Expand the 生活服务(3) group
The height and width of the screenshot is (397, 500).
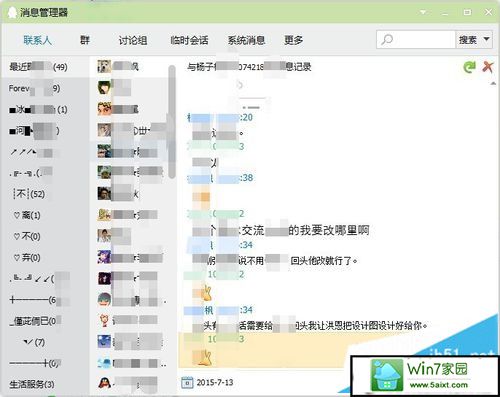[x=32, y=384]
